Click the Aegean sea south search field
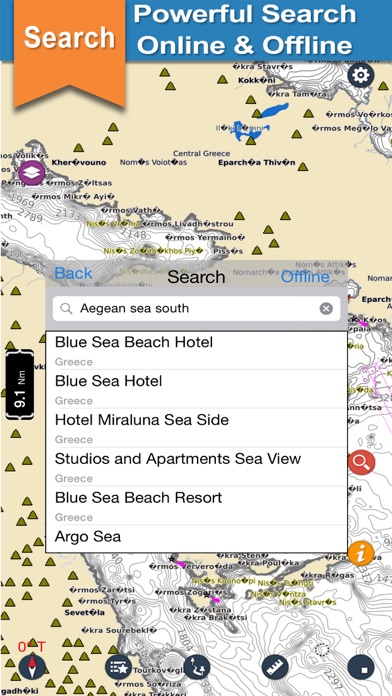This screenshot has width=392, height=696. (197, 308)
